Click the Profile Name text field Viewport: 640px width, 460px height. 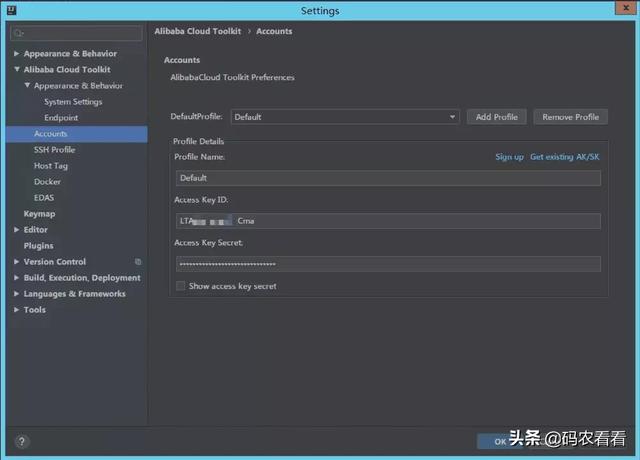(x=387, y=178)
